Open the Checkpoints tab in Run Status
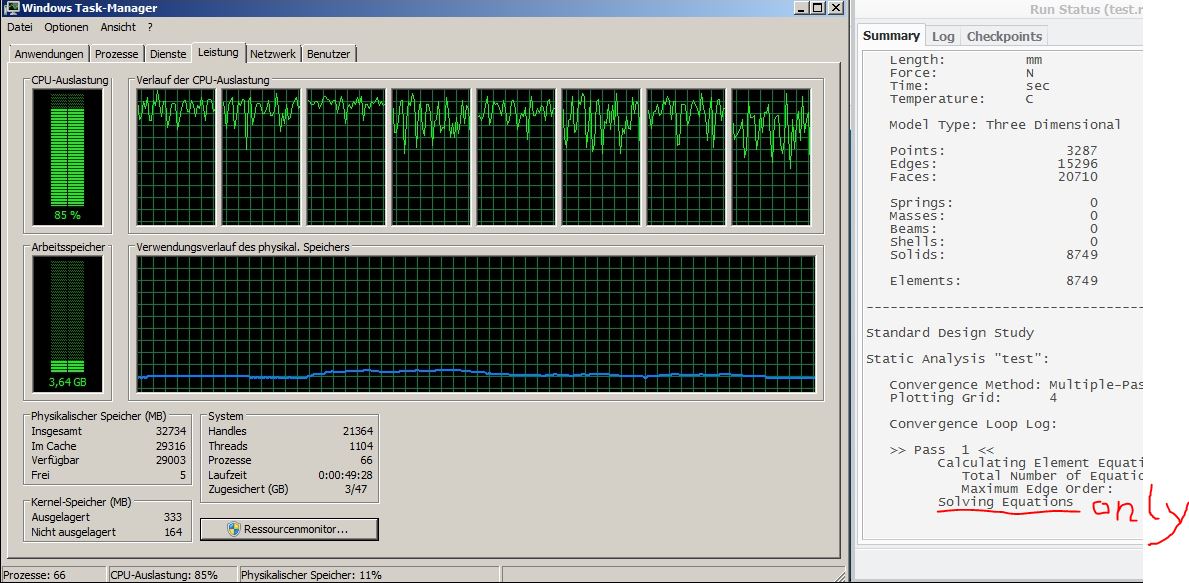This screenshot has height=583, width=1189. tap(1005, 36)
